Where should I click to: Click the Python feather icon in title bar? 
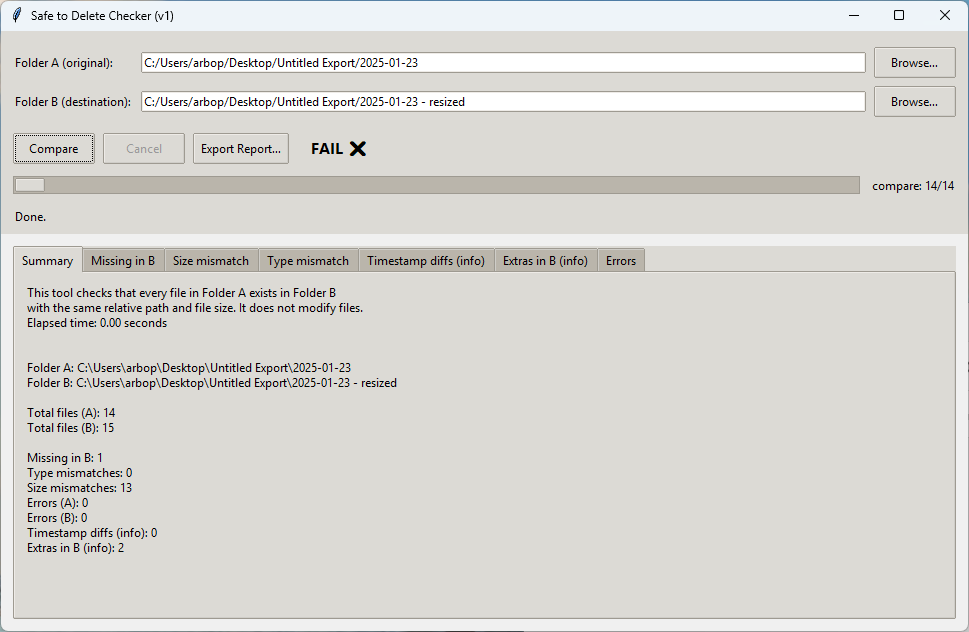[16, 15]
